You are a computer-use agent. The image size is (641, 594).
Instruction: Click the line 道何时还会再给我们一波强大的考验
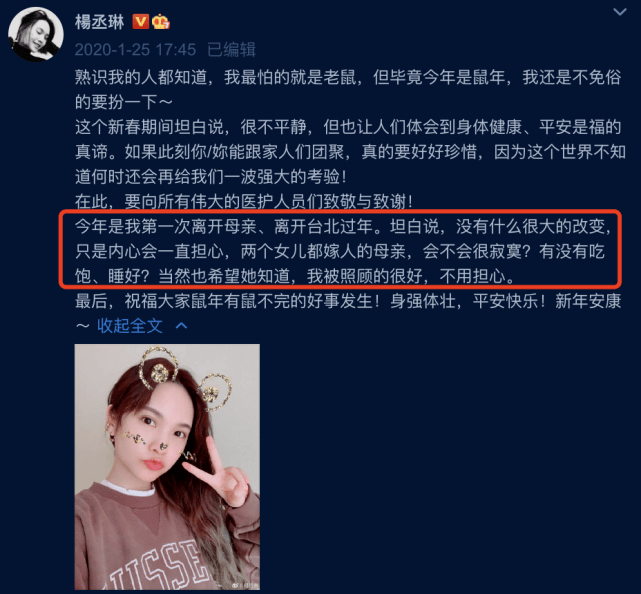point(211,177)
